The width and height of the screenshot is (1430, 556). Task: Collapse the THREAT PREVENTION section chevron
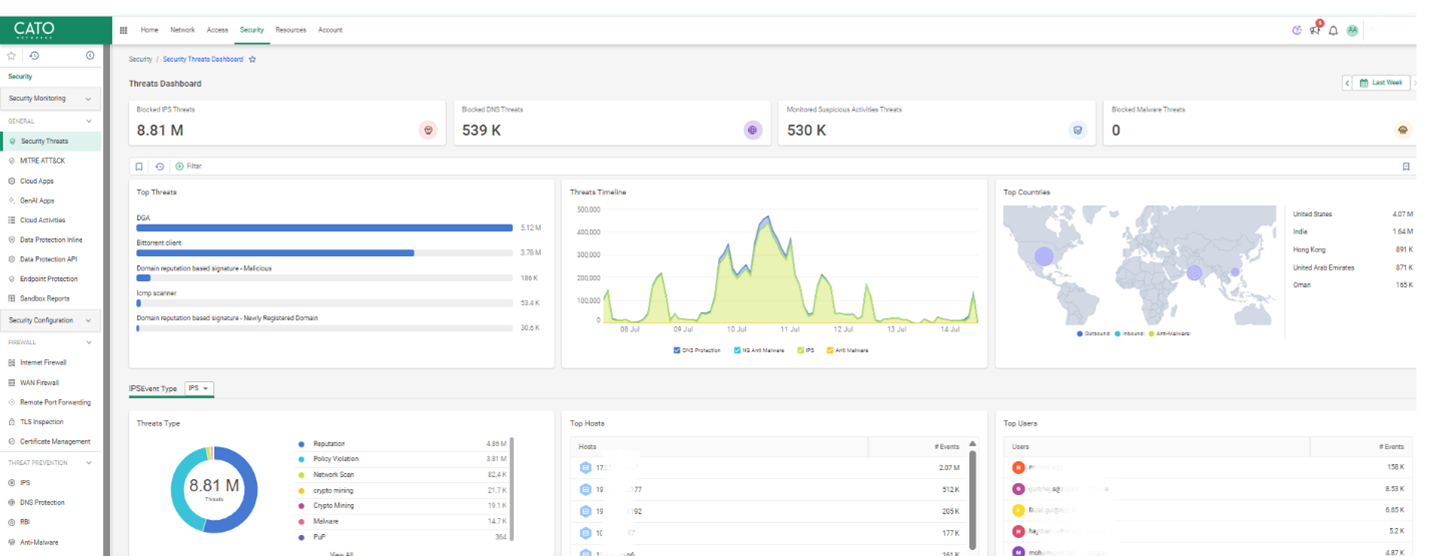90,463
